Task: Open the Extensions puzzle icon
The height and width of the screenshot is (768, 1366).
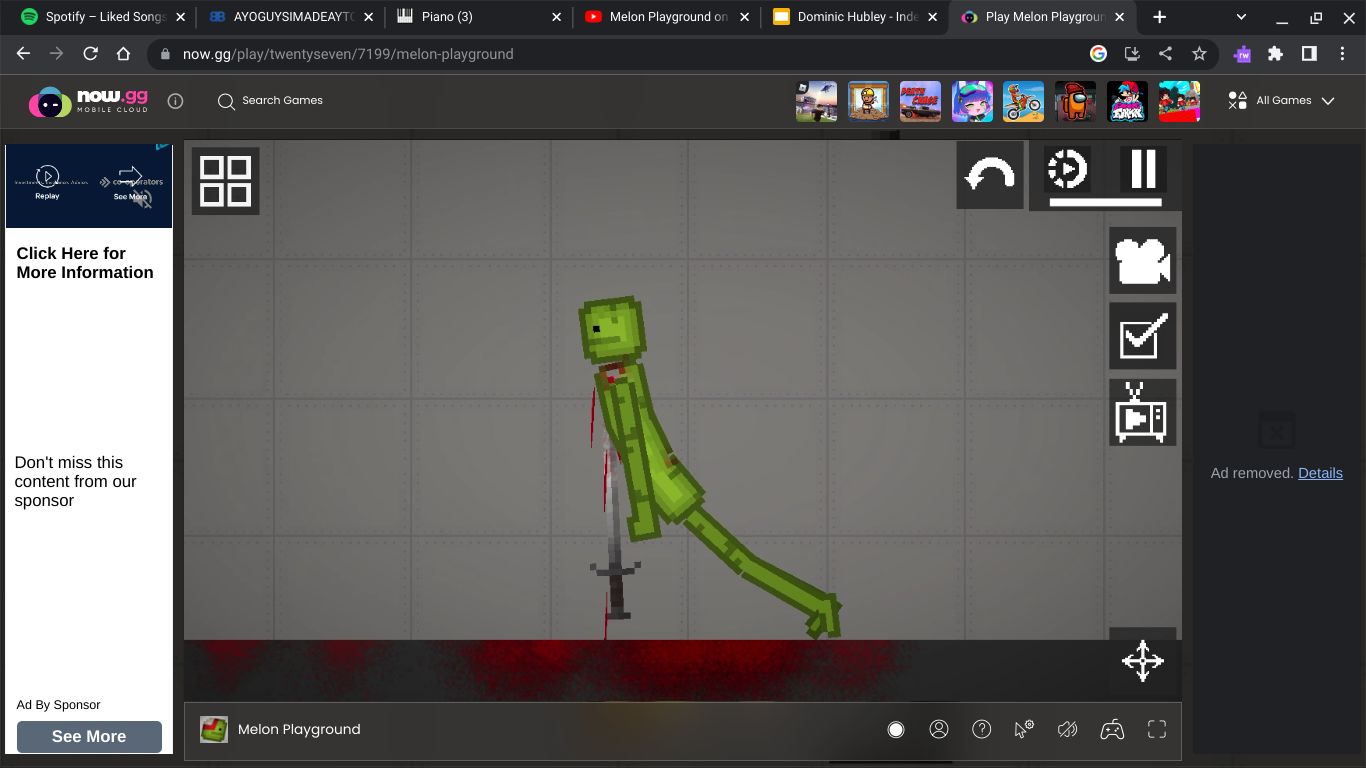Action: click(x=1275, y=54)
